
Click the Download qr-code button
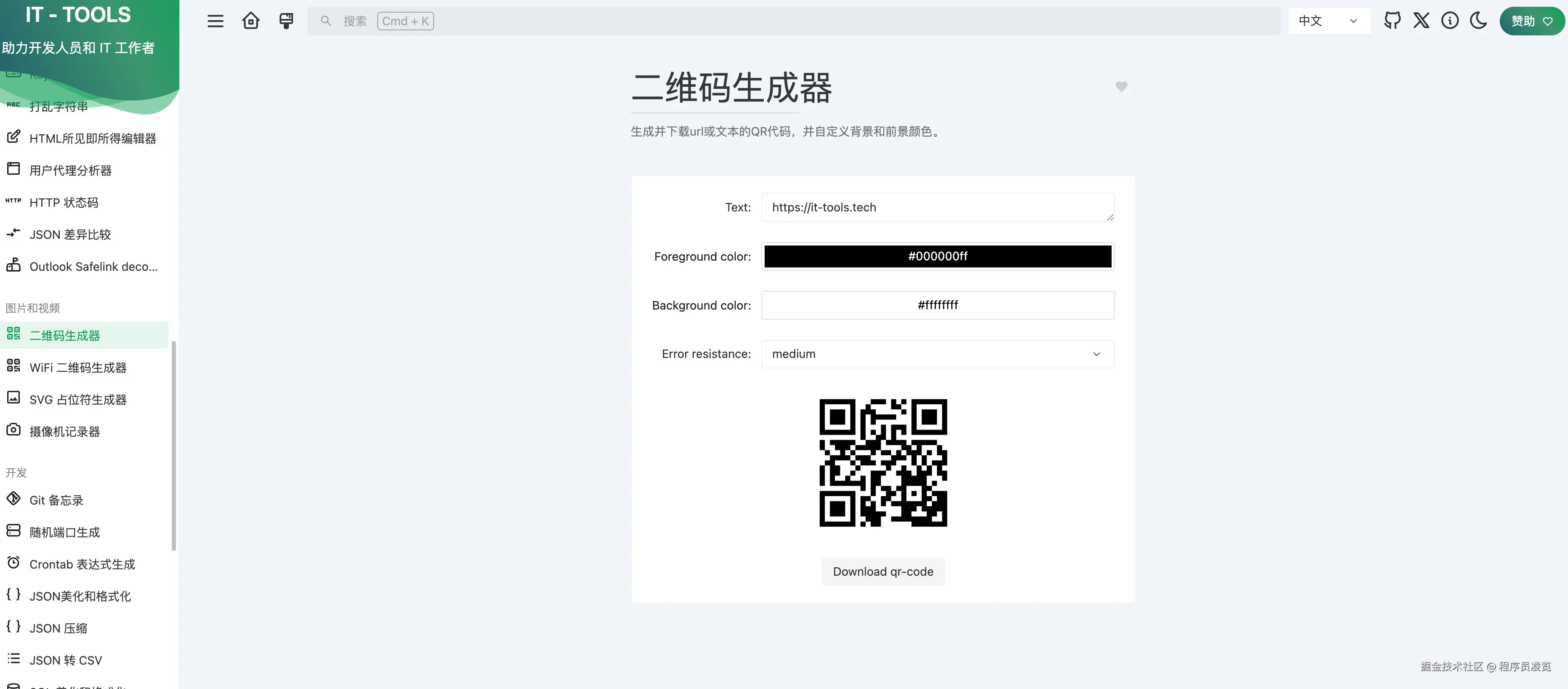click(883, 571)
